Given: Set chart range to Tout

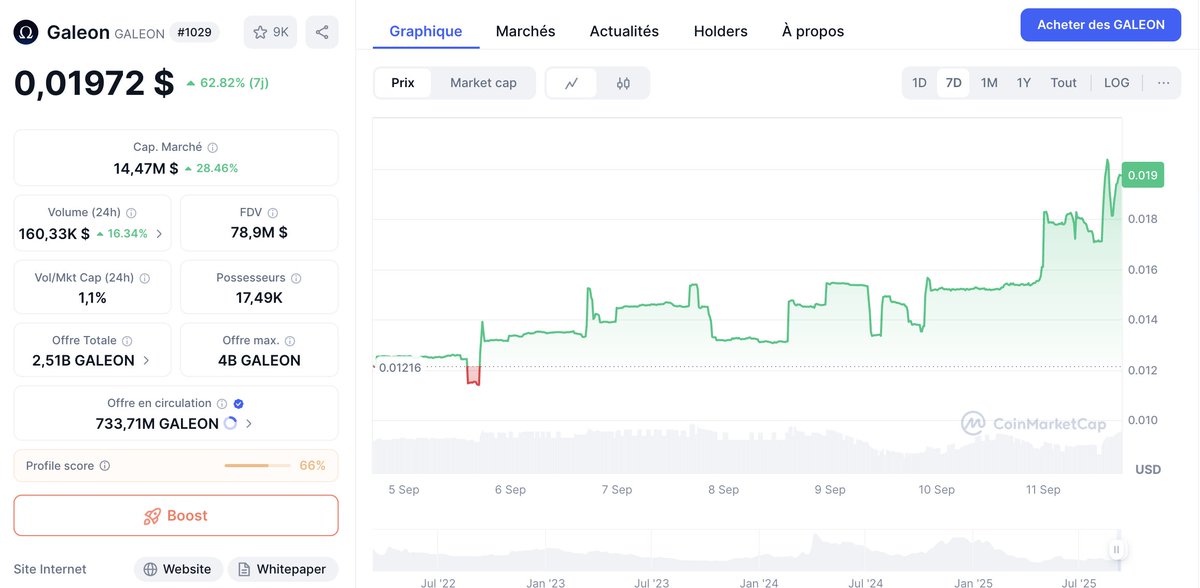Looking at the screenshot, I should [x=1064, y=83].
